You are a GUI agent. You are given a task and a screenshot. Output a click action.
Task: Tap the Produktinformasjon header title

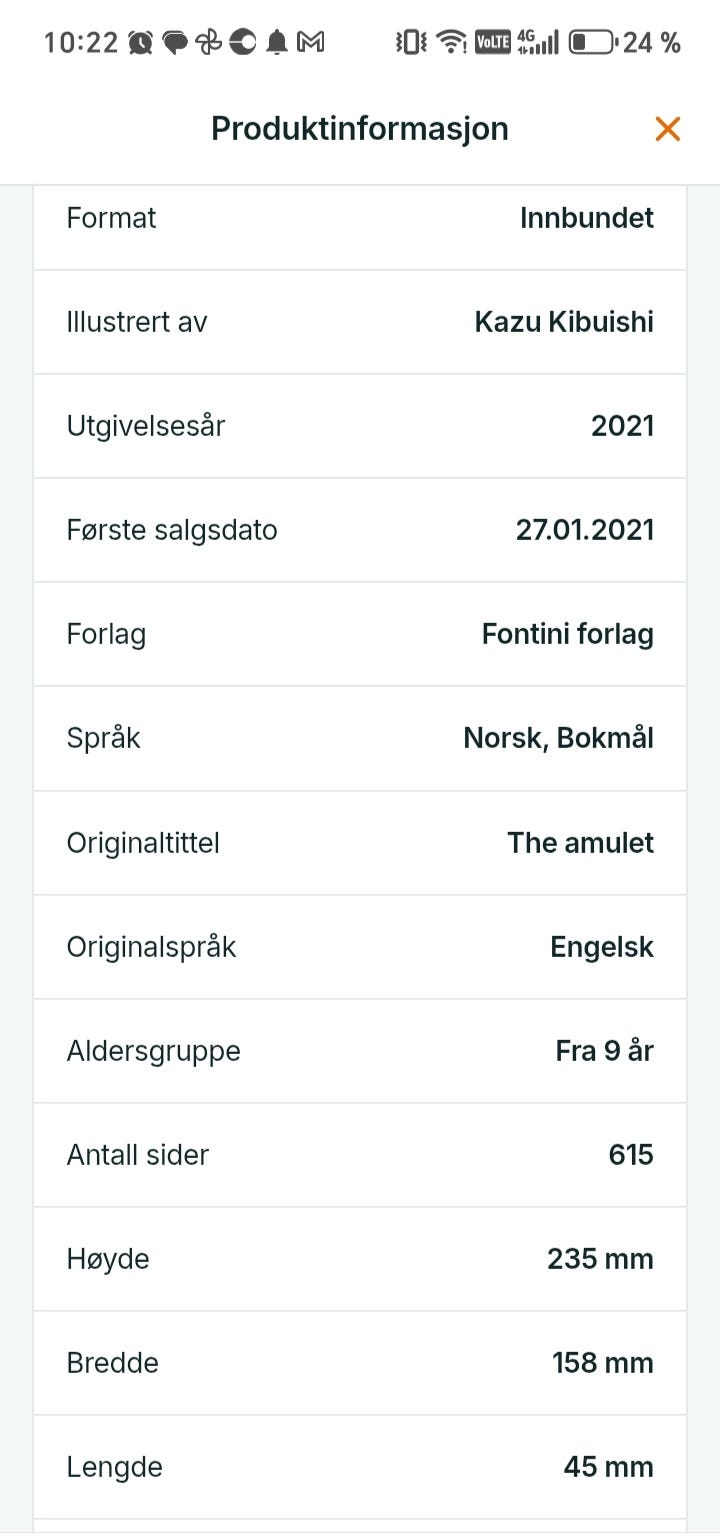[x=360, y=129]
